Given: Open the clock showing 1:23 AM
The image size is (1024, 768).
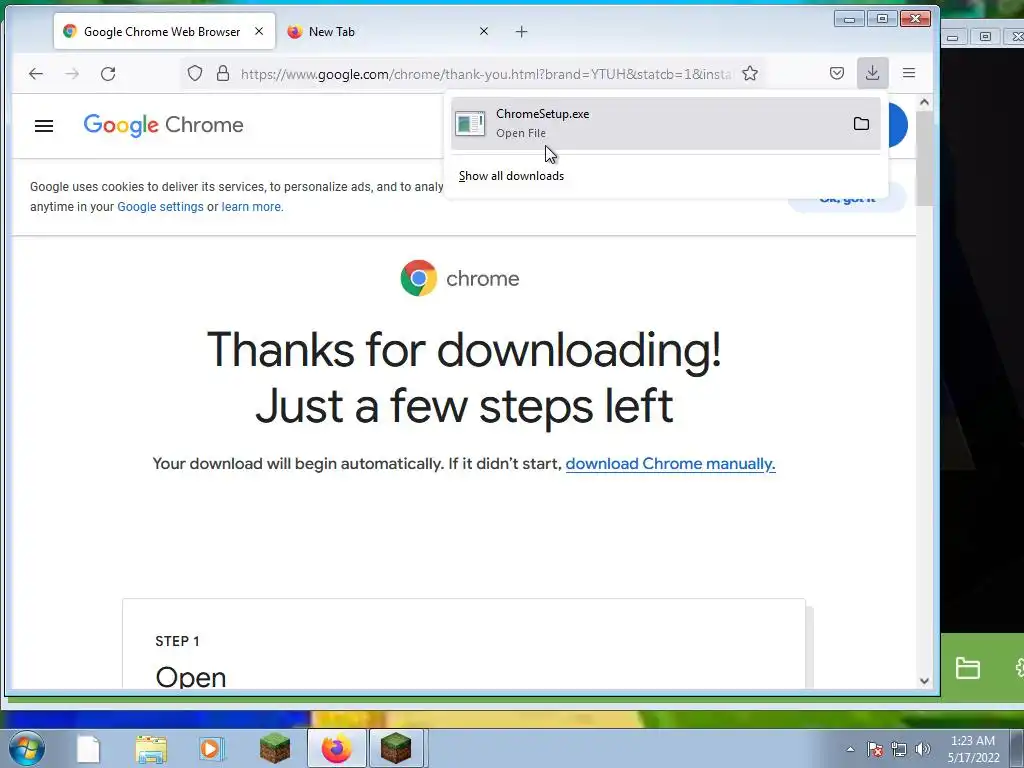Looking at the screenshot, I should click(x=973, y=749).
